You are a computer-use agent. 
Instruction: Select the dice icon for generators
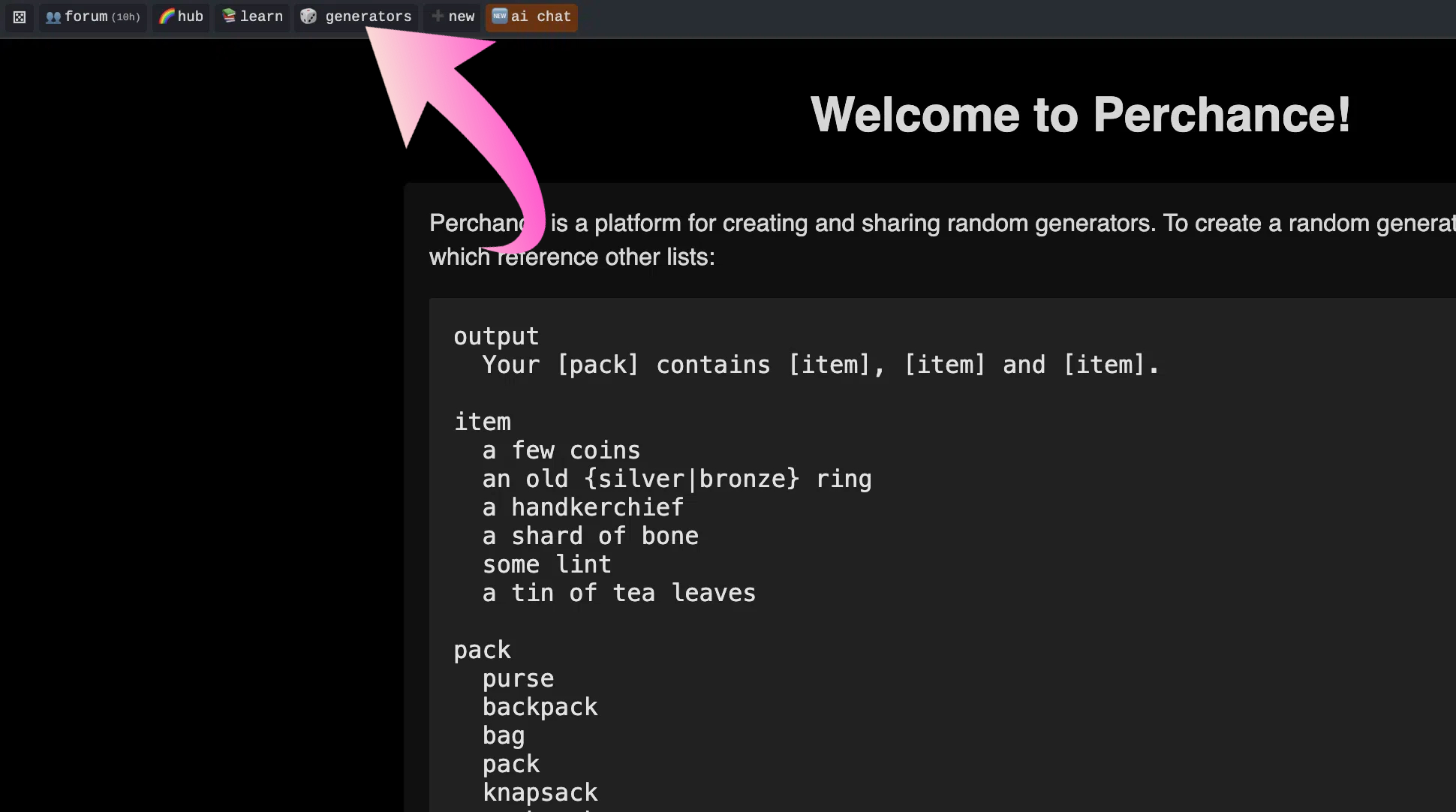[x=308, y=17]
